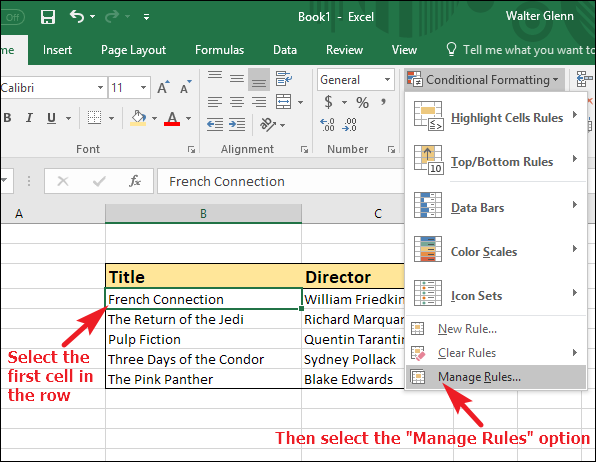Apply Accounting dollar format
This screenshot has width=596, height=462.
point(328,102)
